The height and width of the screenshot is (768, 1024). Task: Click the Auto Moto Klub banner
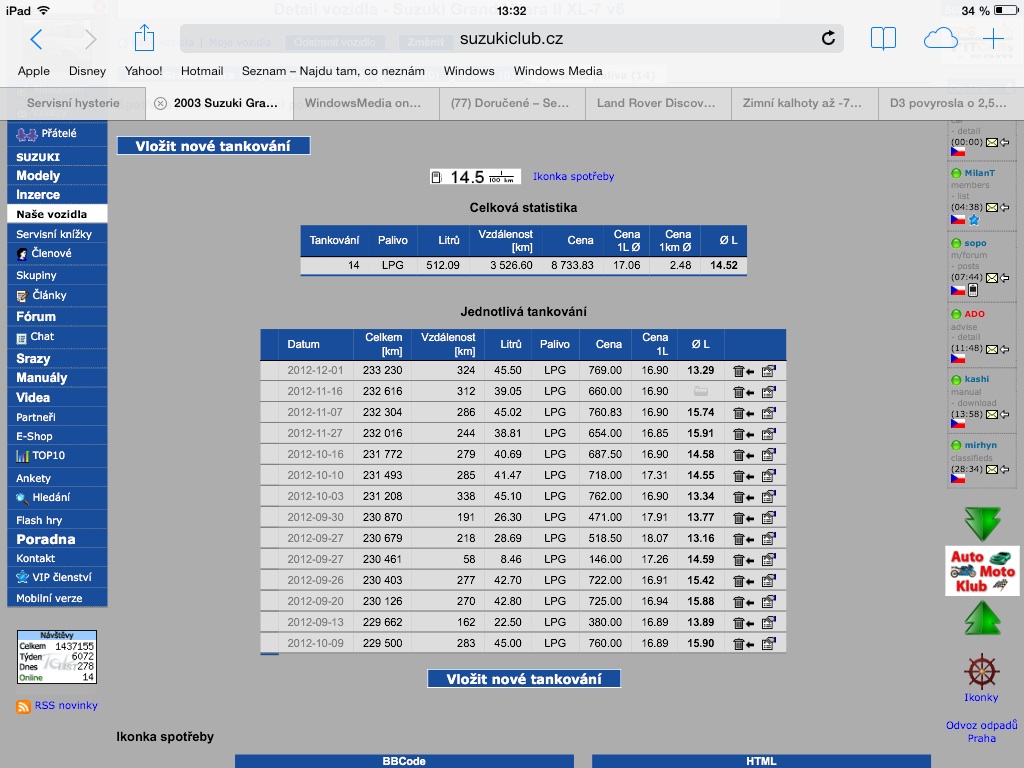pos(982,571)
